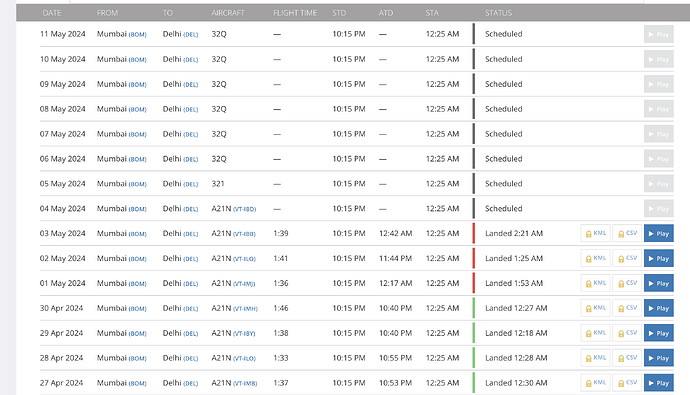Open aircraft registration link for 04 May 2024

(x=244, y=209)
